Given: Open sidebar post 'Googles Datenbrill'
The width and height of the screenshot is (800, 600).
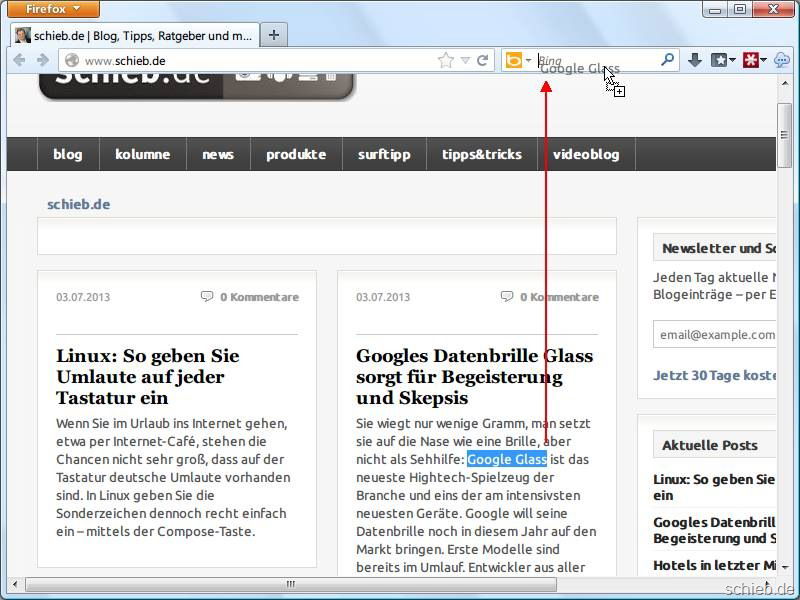Looking at the screenshot, I should [714, 530].
